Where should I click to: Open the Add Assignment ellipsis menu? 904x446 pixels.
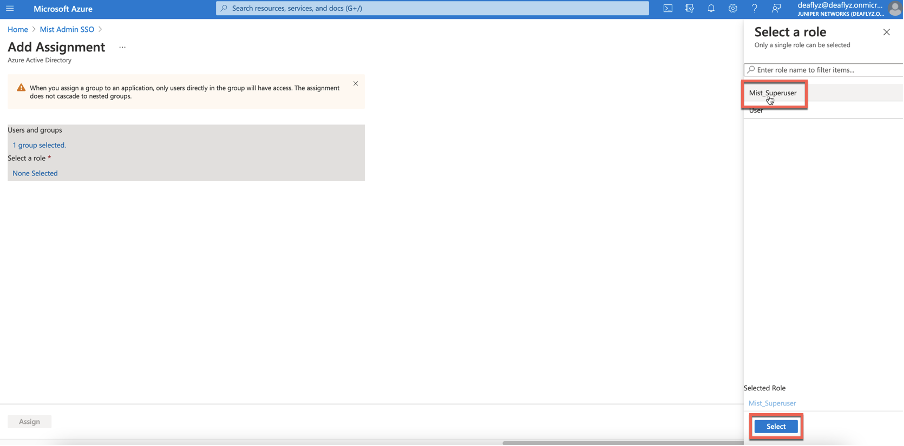coord(123,47)
